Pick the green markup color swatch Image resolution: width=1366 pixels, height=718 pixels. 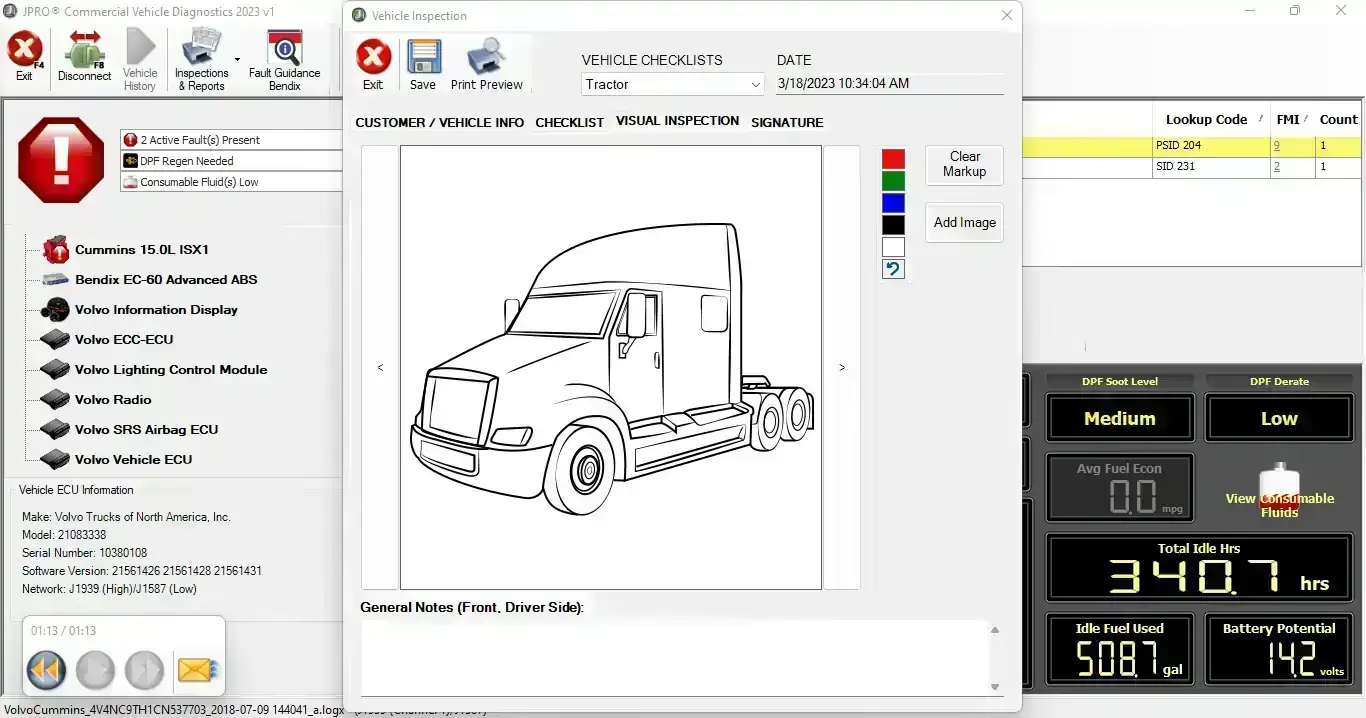[x=893, y=181]
